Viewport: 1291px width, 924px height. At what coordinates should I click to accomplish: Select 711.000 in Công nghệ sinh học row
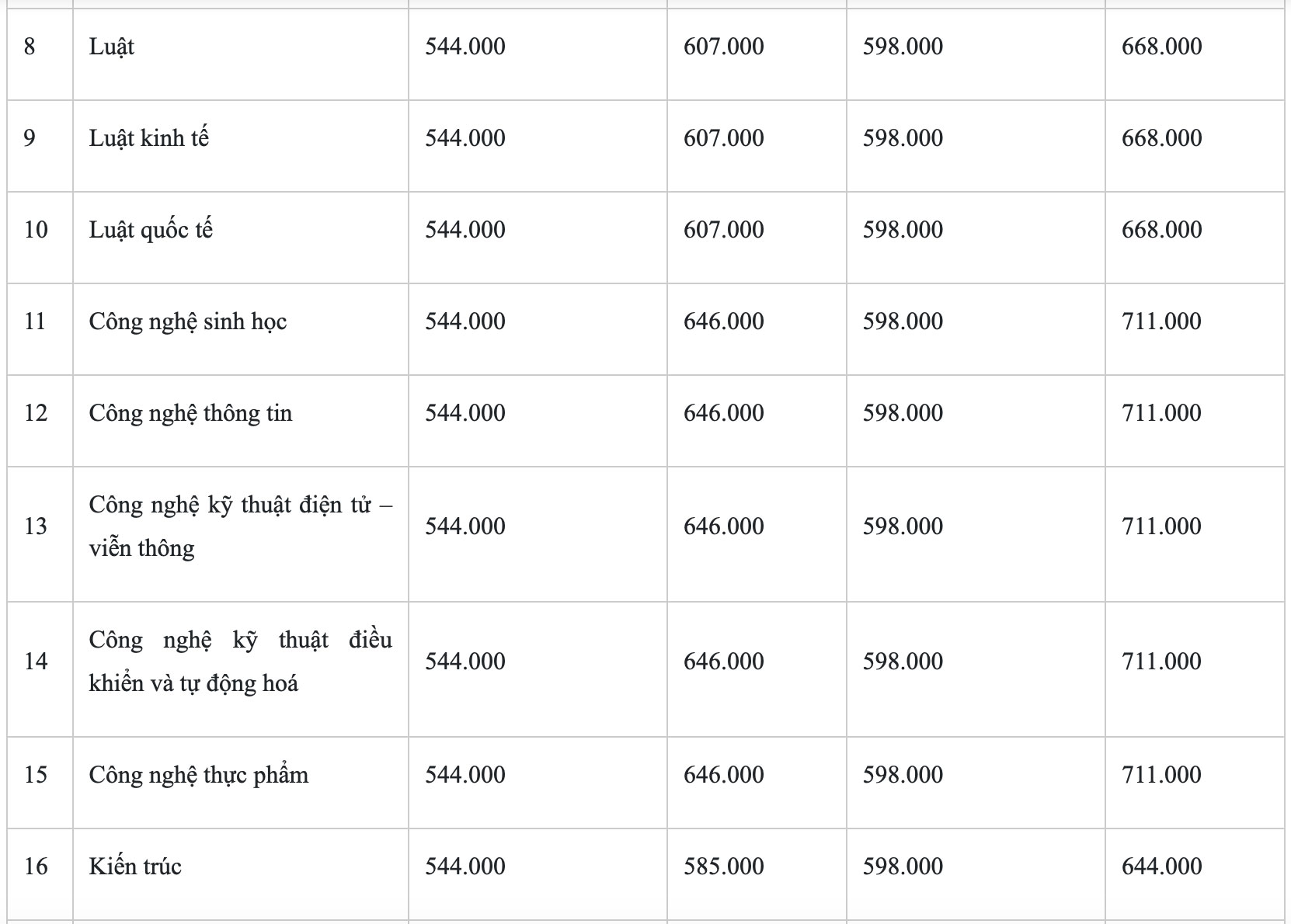point(1162,321)
